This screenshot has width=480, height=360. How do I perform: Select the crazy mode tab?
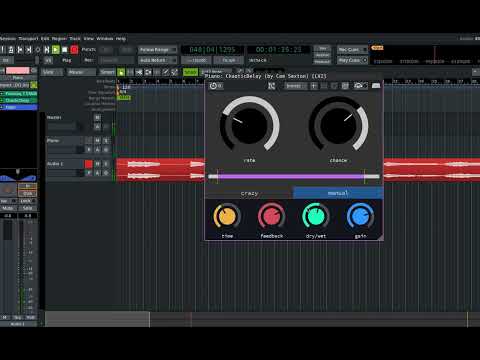[x=249, y=193]
